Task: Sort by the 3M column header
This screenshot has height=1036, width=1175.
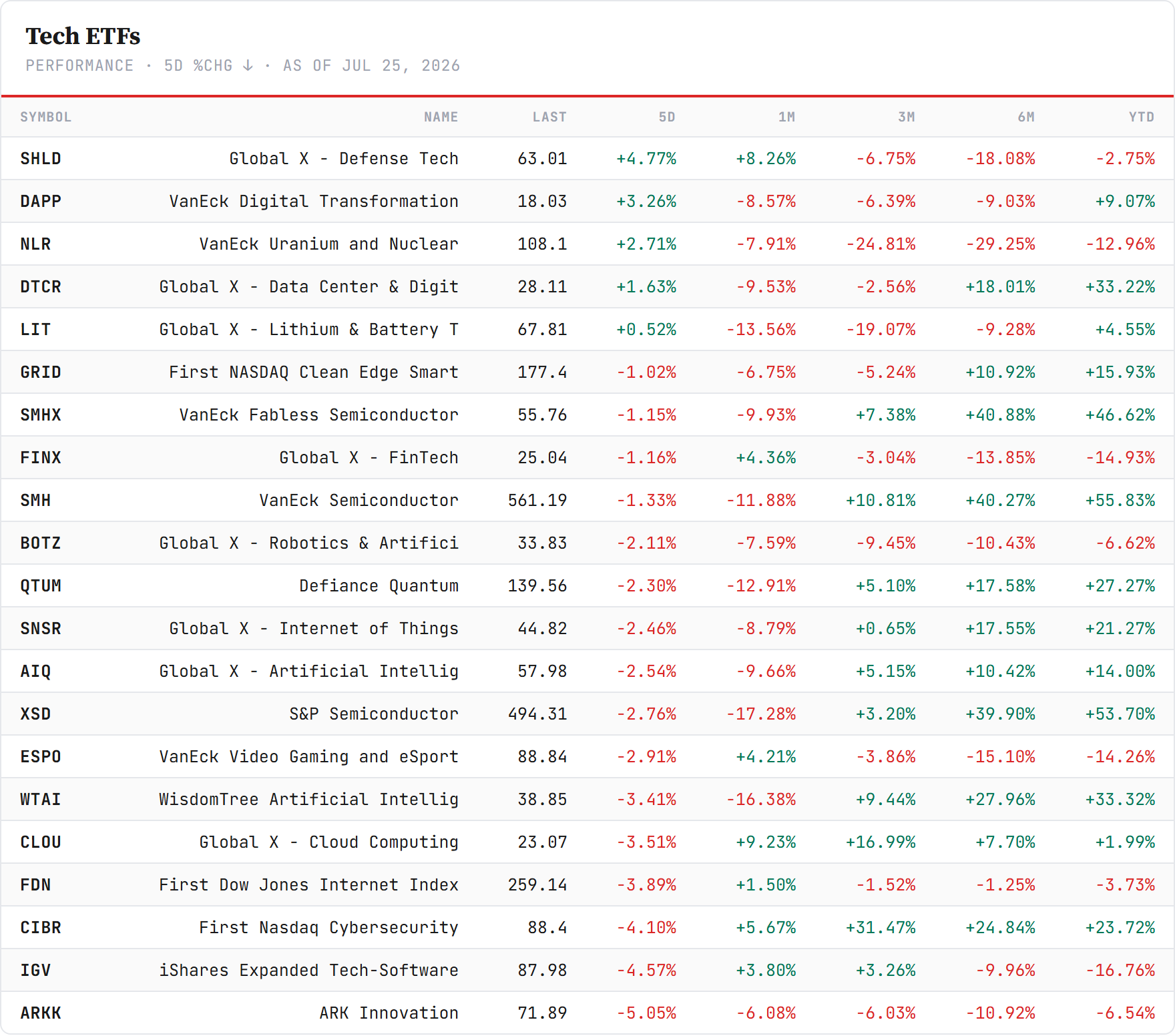Action: click(906, 117)
